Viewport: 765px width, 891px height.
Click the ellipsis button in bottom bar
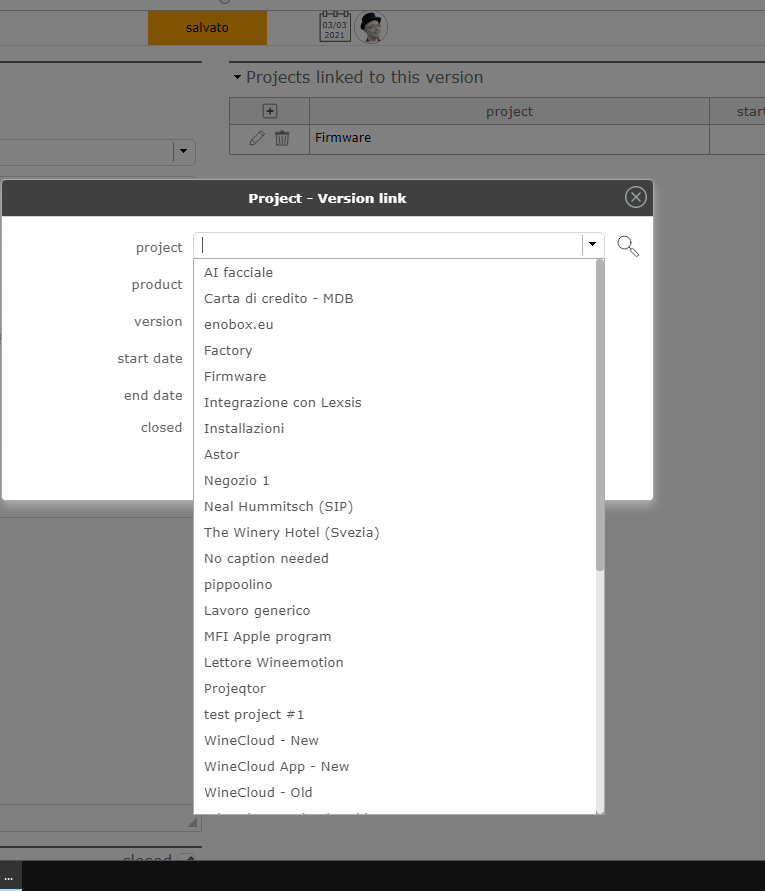click(11, 876)
